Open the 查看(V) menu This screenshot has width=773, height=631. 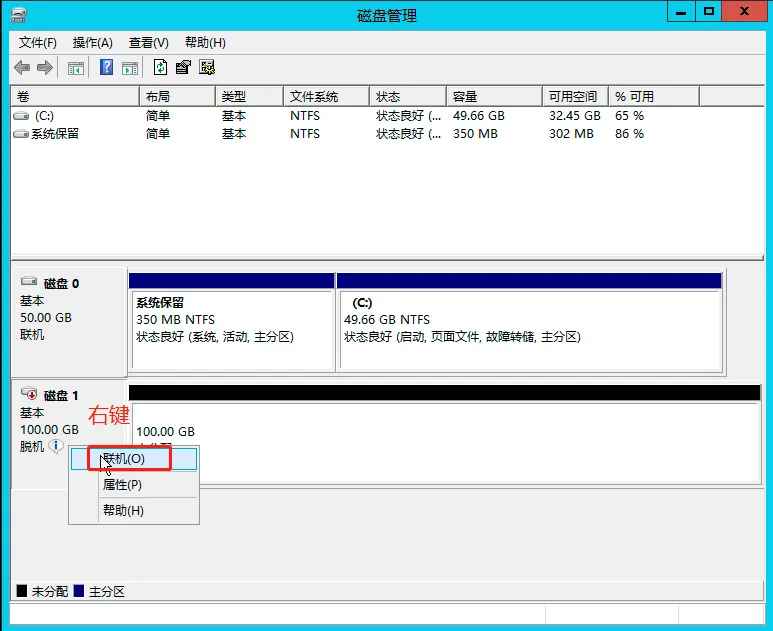[148, 43]
